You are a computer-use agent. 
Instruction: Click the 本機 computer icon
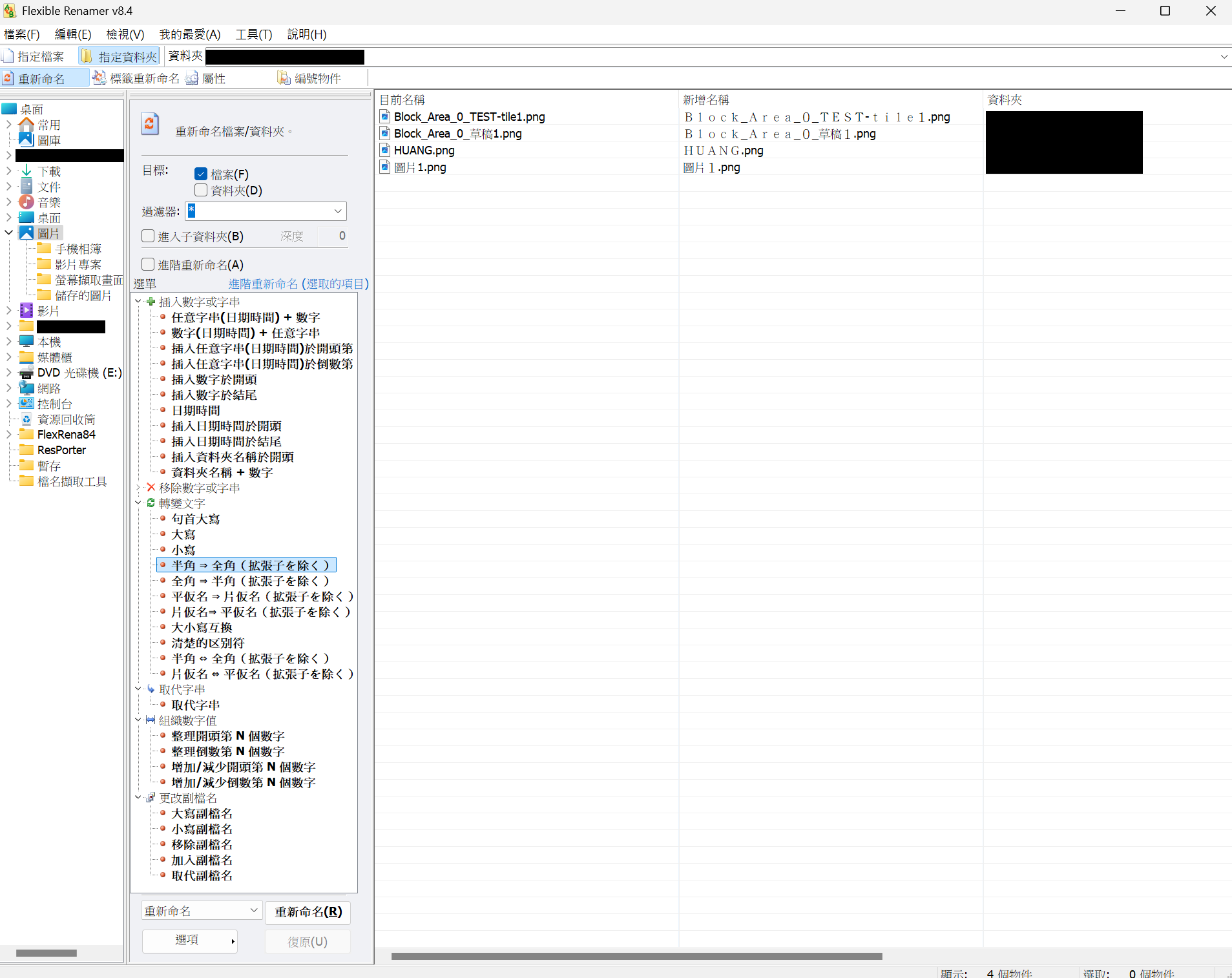[26, 341]
